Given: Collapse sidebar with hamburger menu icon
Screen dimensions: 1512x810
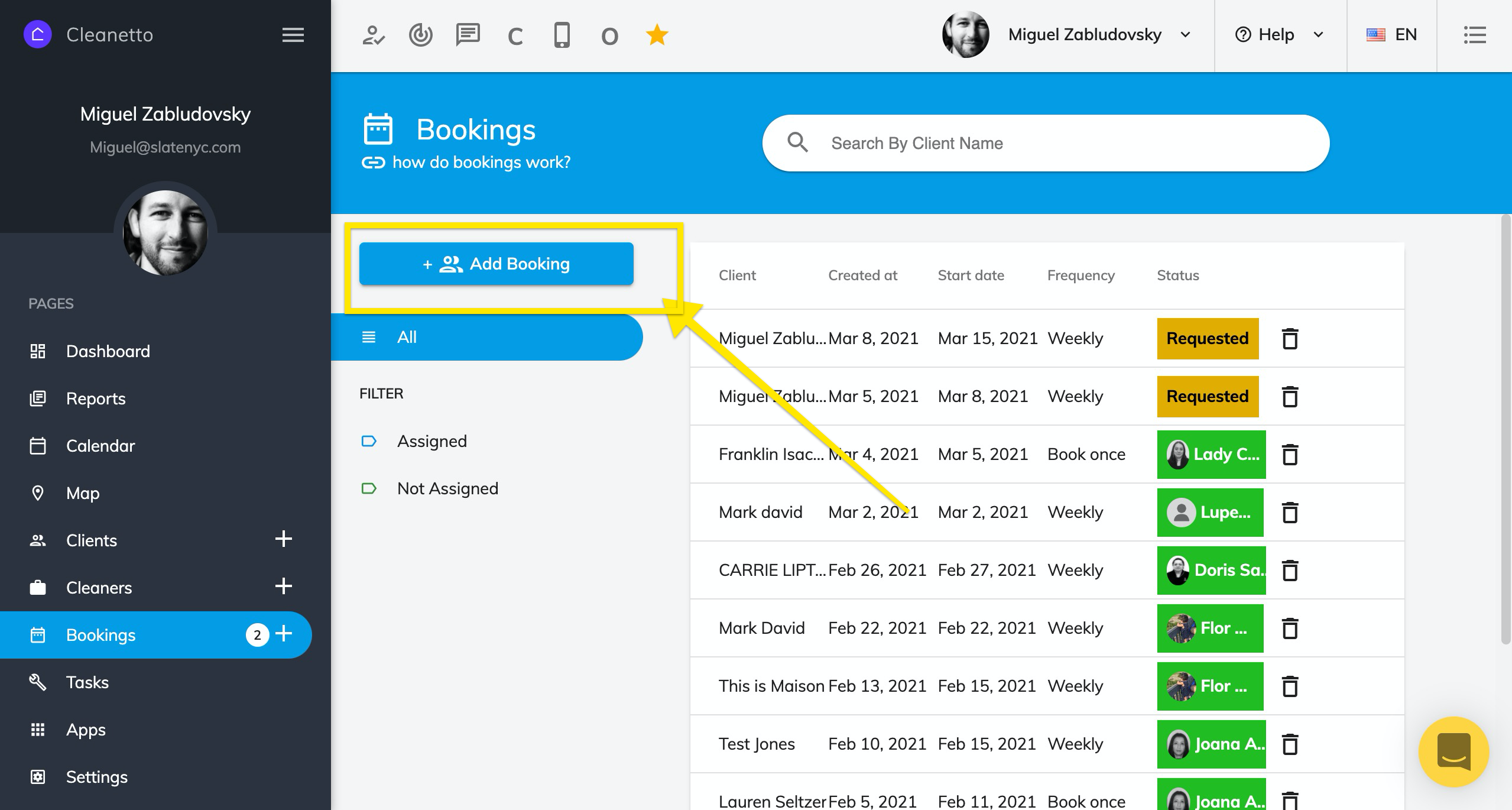Looking at the screenshot, I should pos(293,35).
